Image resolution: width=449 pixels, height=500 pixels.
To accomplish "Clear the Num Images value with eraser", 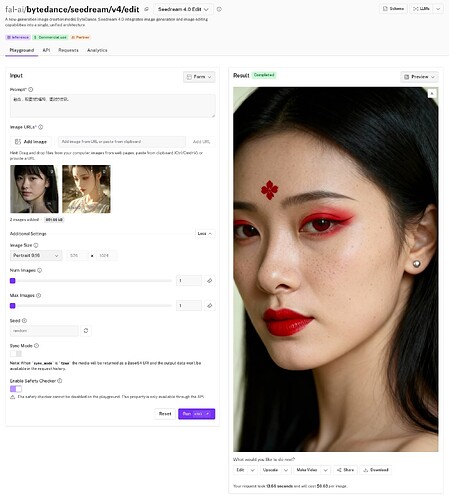I will point(209,281).
